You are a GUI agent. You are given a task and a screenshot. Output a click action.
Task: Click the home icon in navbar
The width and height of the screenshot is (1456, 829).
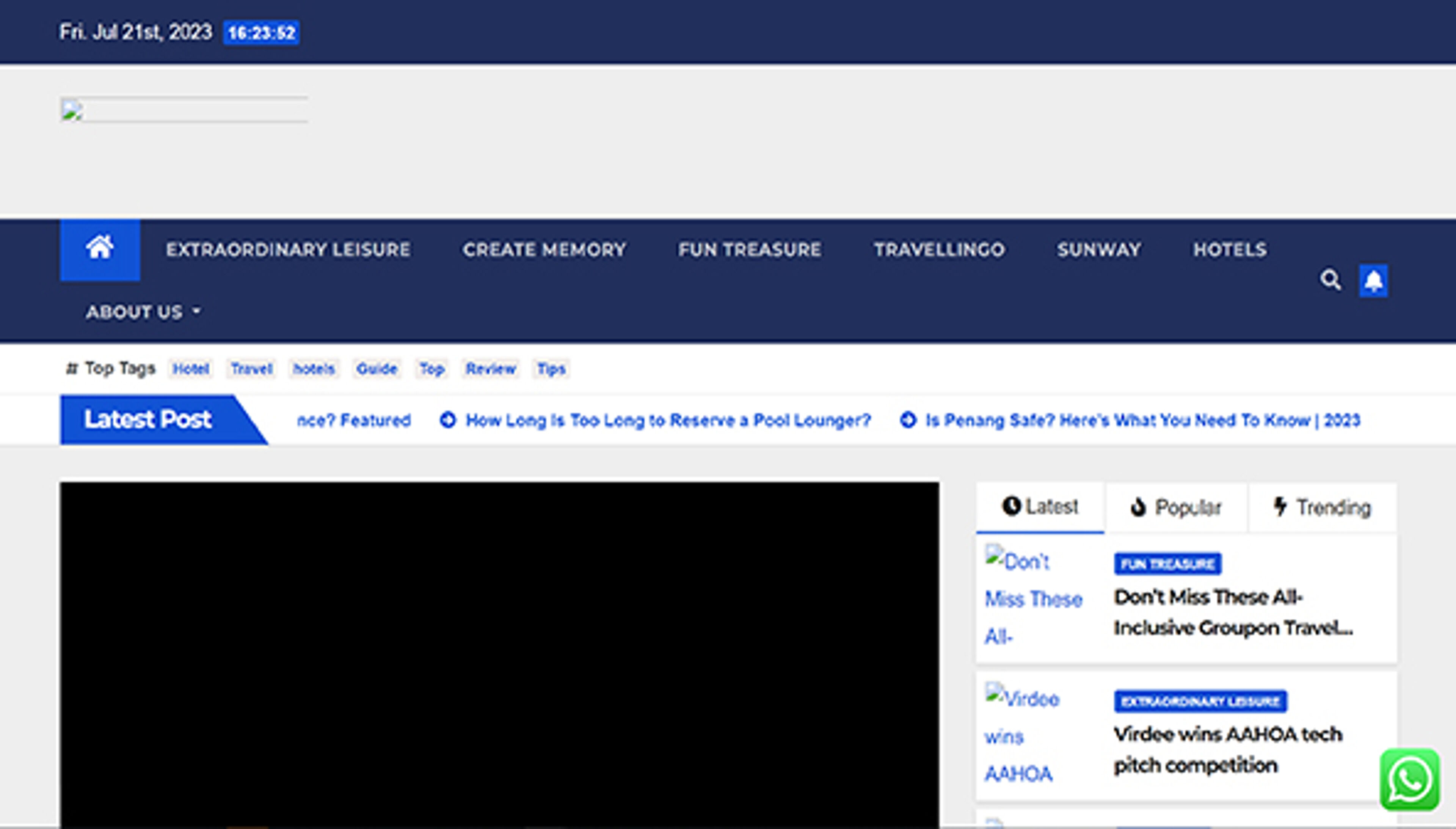click(100, 249)
